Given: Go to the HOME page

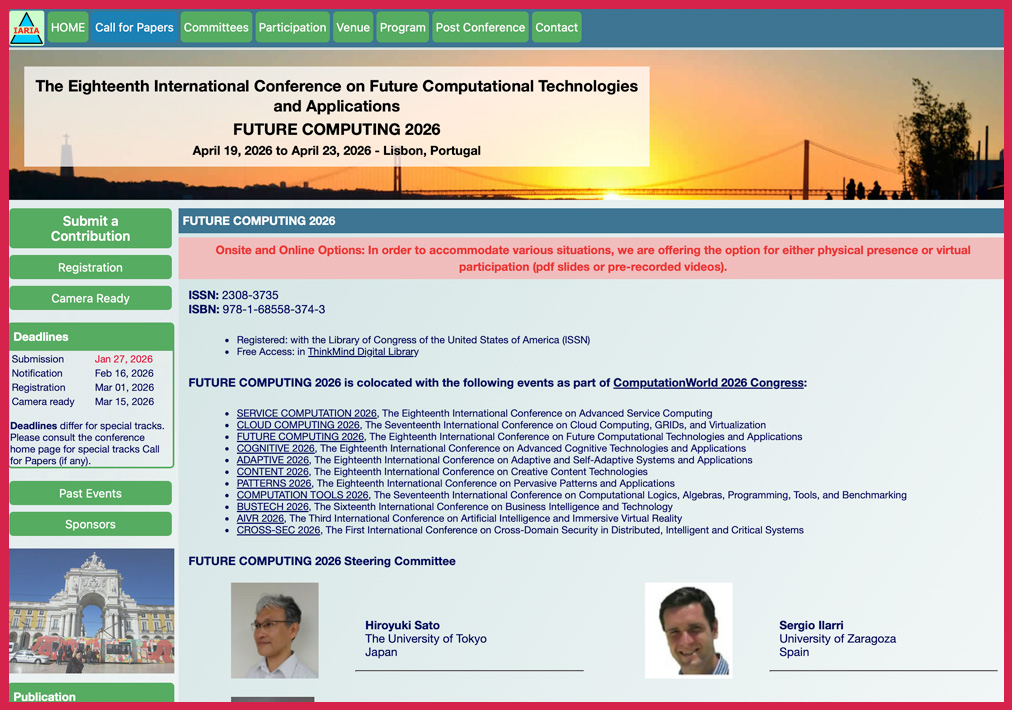Looking at the screenshot, I should (68, 27).
